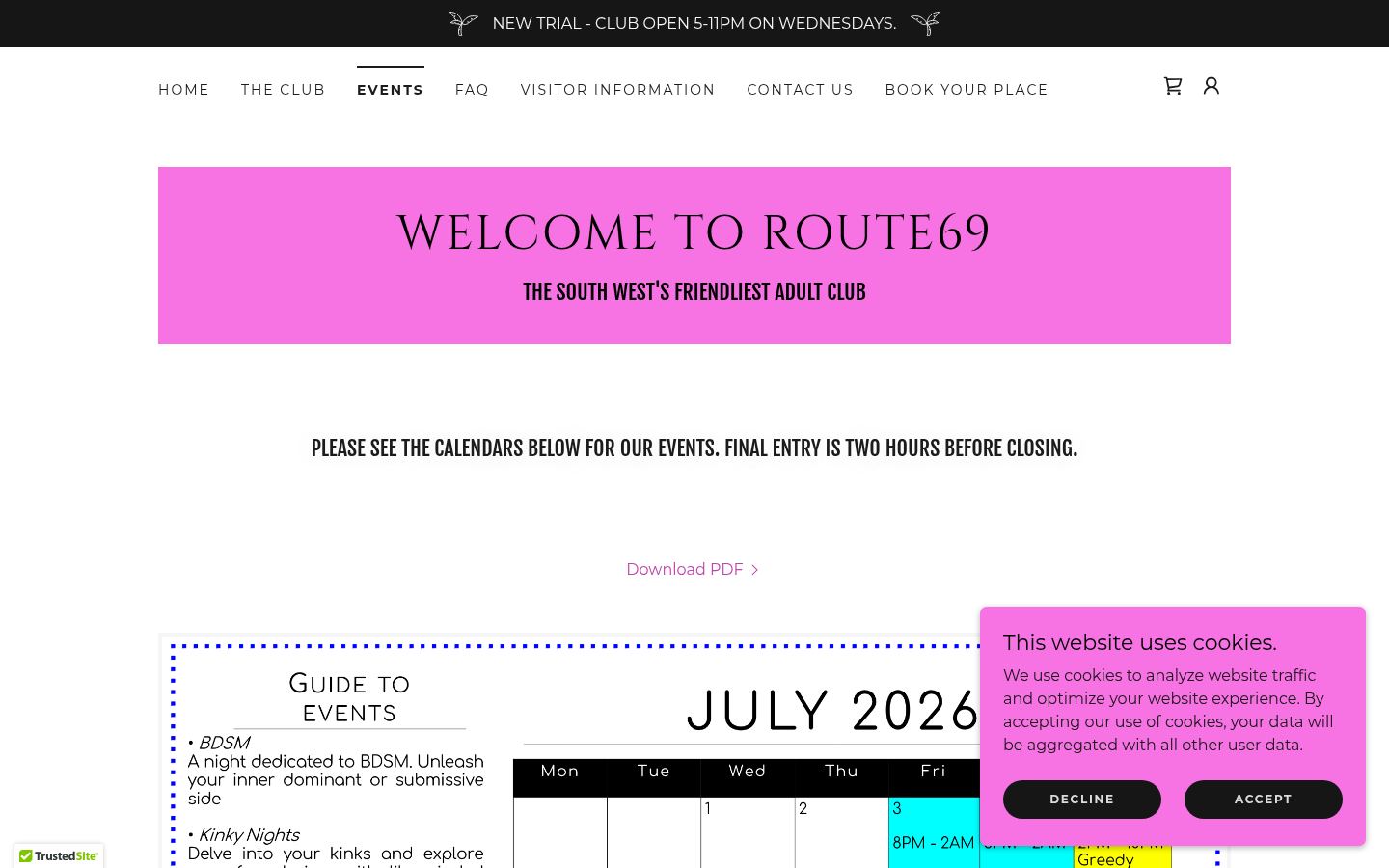The image size is (1389, 868).
Task: Click the friendliest adult club tagline
Action: click(694, 292)
